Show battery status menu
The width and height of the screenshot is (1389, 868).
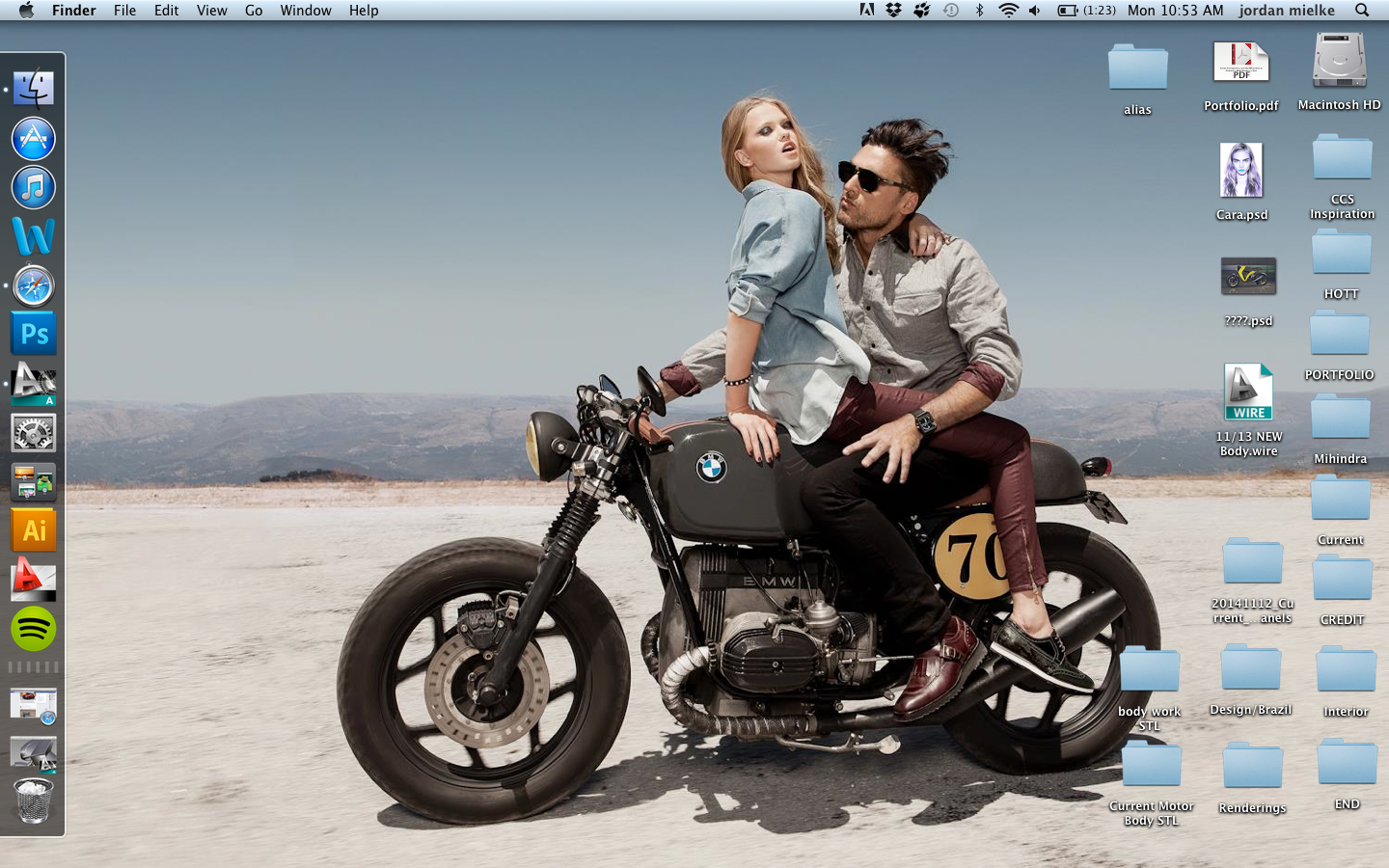click(x=1086, y=10)
